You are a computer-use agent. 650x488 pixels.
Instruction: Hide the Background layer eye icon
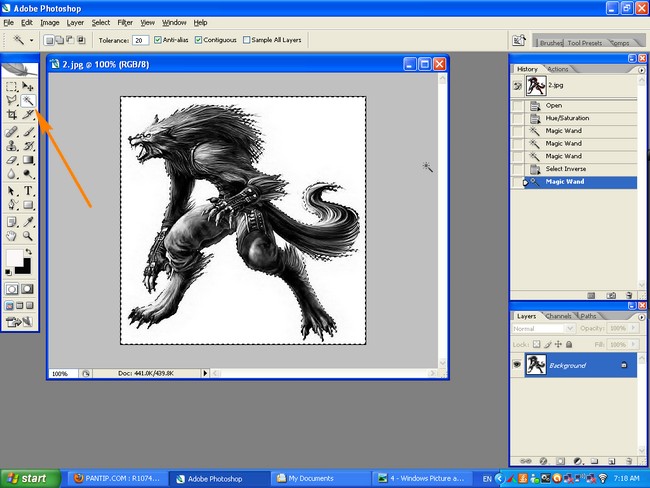click(517, 365)
